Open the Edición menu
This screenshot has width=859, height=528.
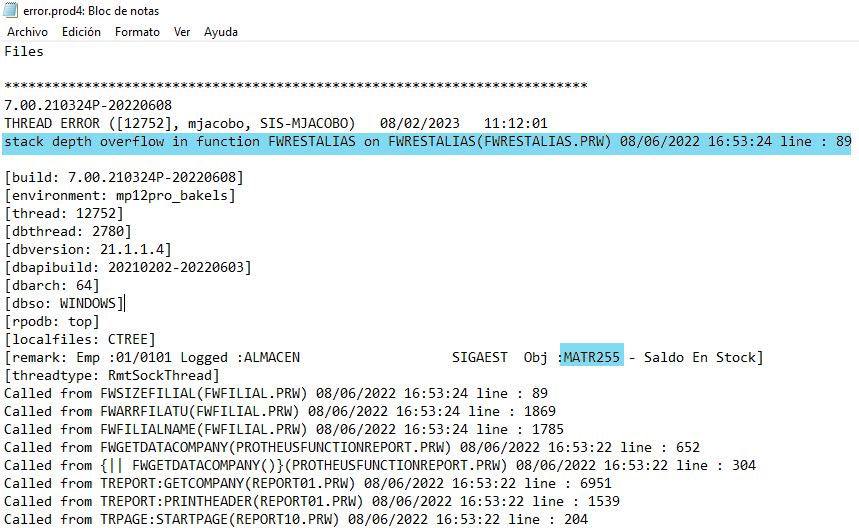pyautogui.click(x=81, y=32)
